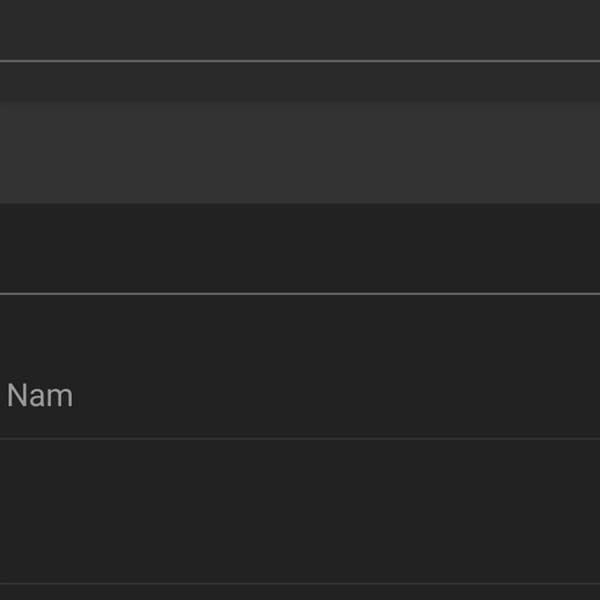The width and height of the screenshot is (600, 600).
Task: Click the divider line above the "Nam" row
Action: tap(300, 294)
